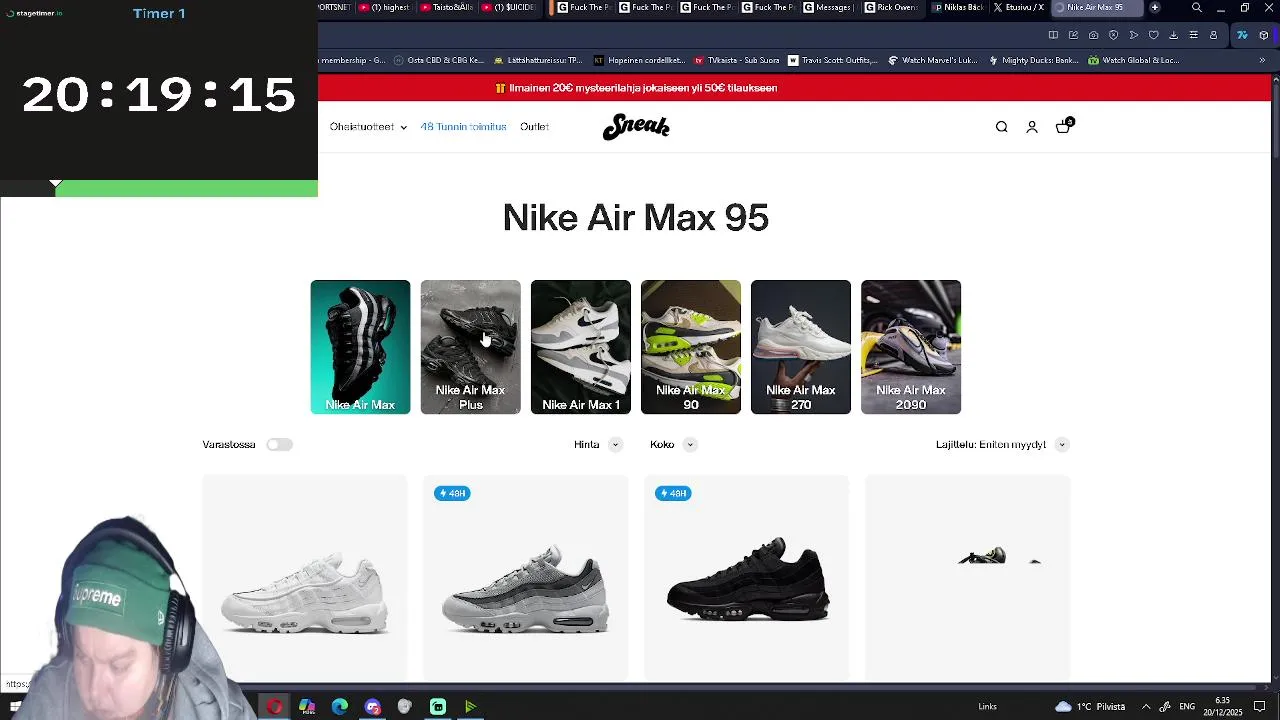Open the white Air Max 95 product
The width and height of the screenshot is (1280, 720).
(305, 578)
